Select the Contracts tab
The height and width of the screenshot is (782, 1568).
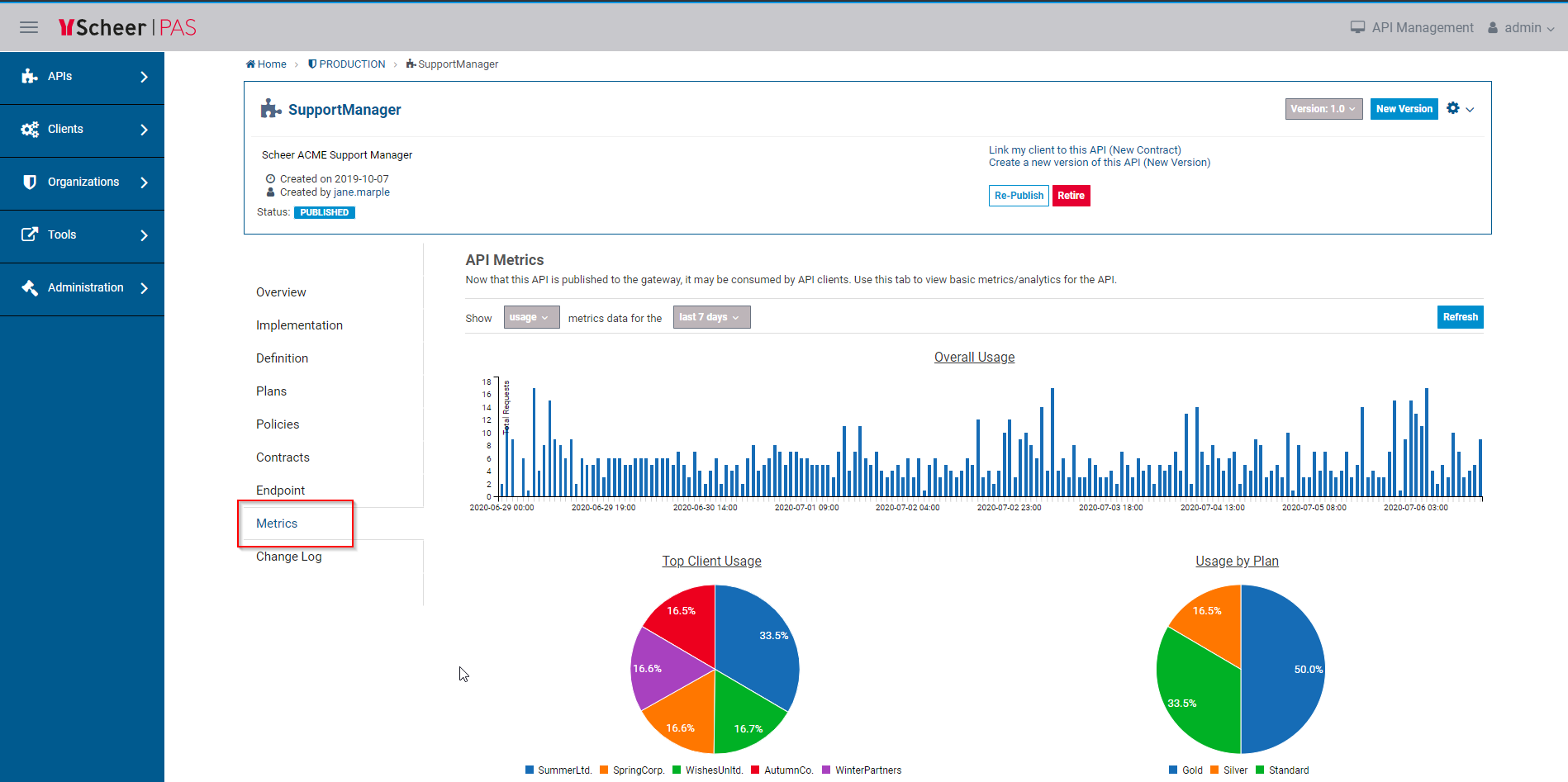point(283,457)
